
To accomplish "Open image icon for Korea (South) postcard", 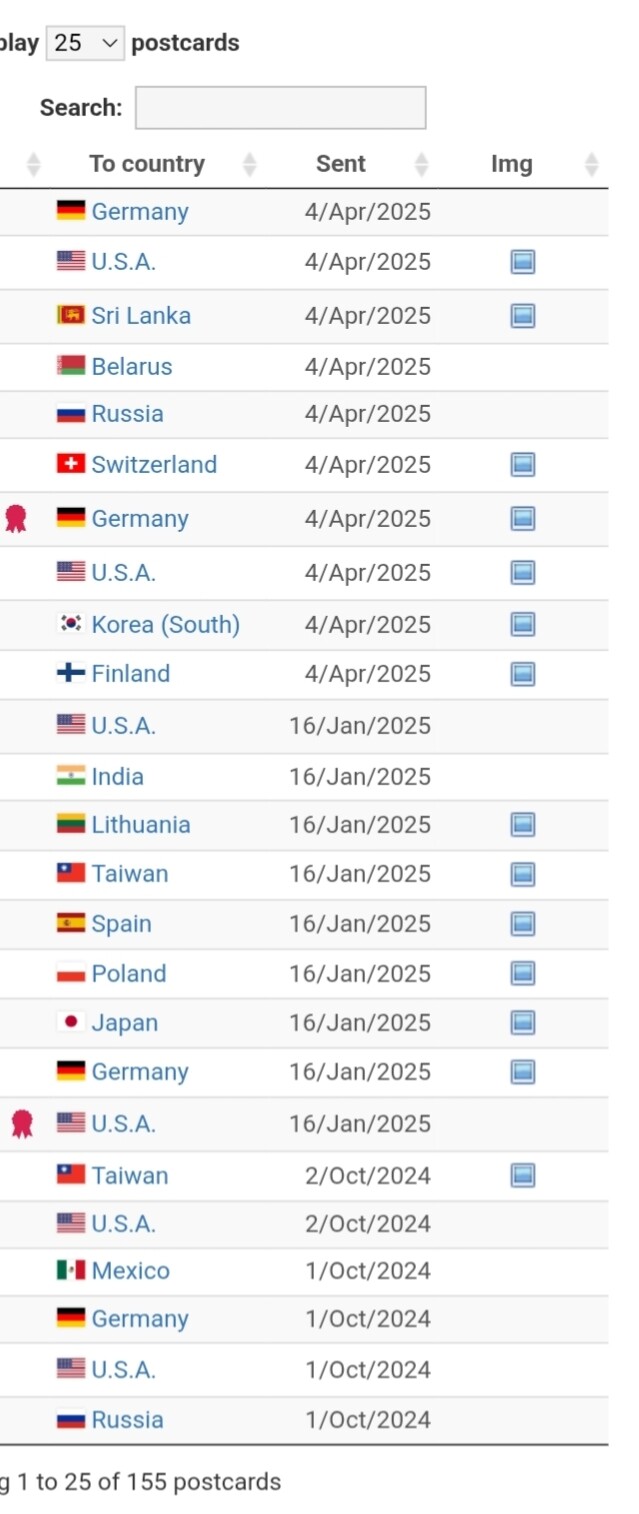I will coord(523,624).
